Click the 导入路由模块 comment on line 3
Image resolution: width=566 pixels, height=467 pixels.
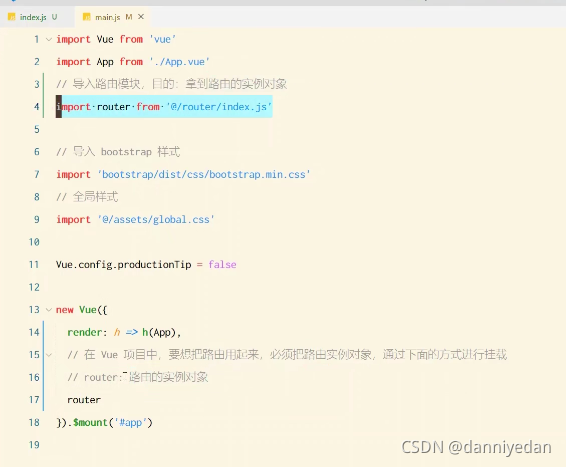pos(171,84)
